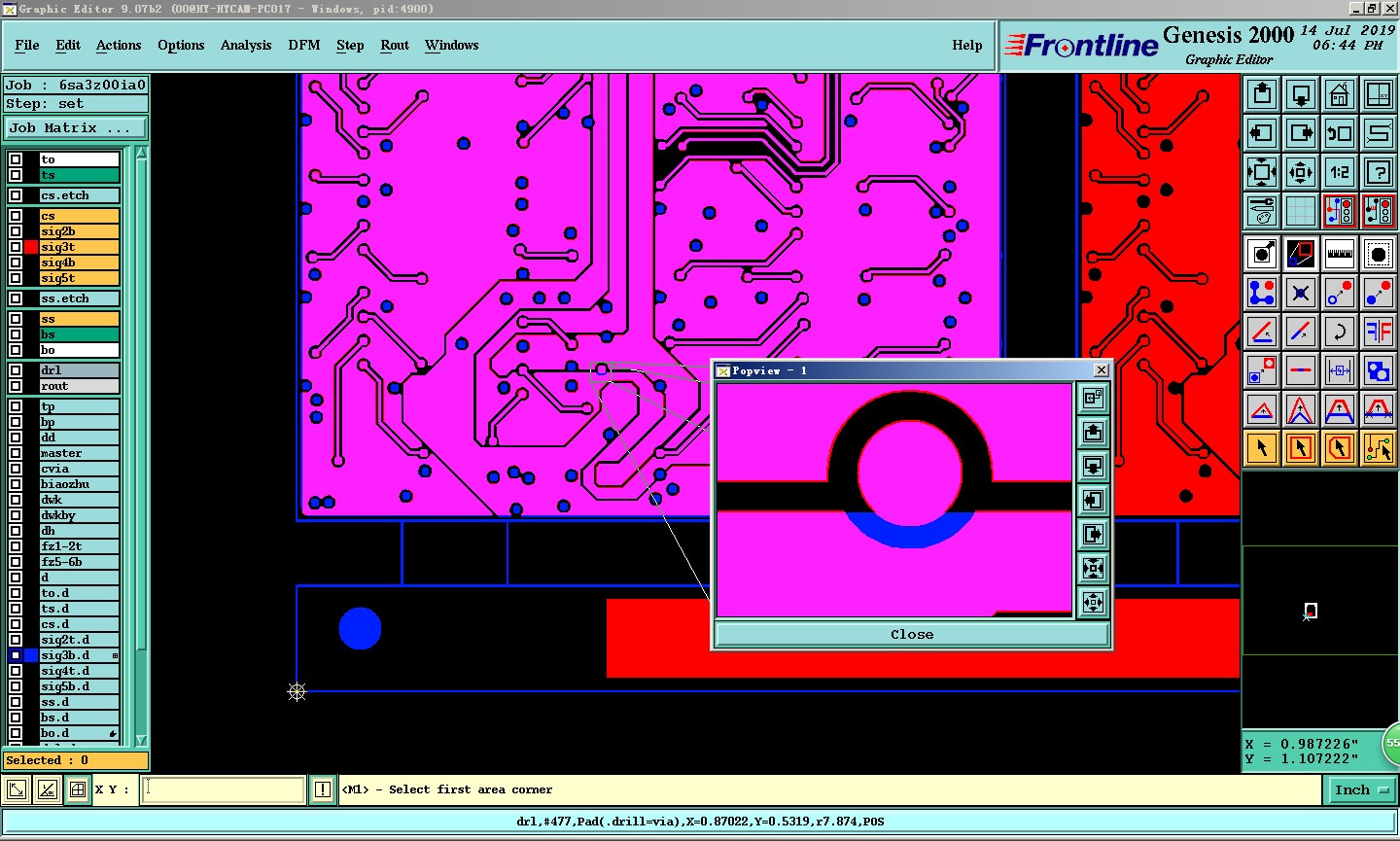This screenshot has width=1400, height=841.
Task: Select the 'dwkby' layer row
Action: (x=79, y=515)
